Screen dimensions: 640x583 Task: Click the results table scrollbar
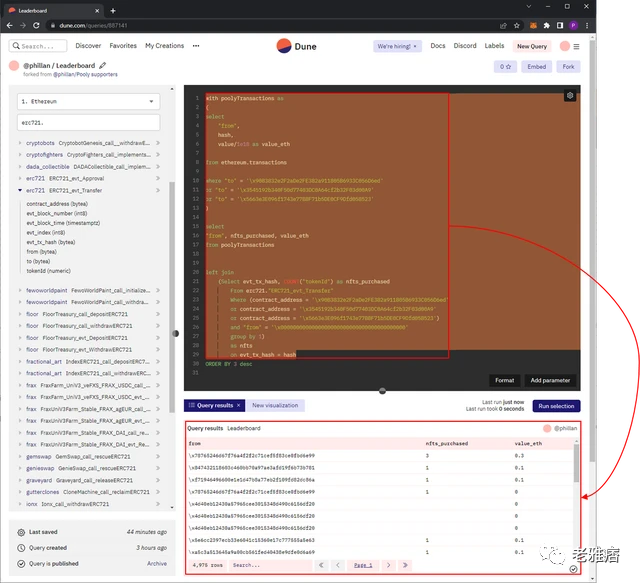point(576,463)
